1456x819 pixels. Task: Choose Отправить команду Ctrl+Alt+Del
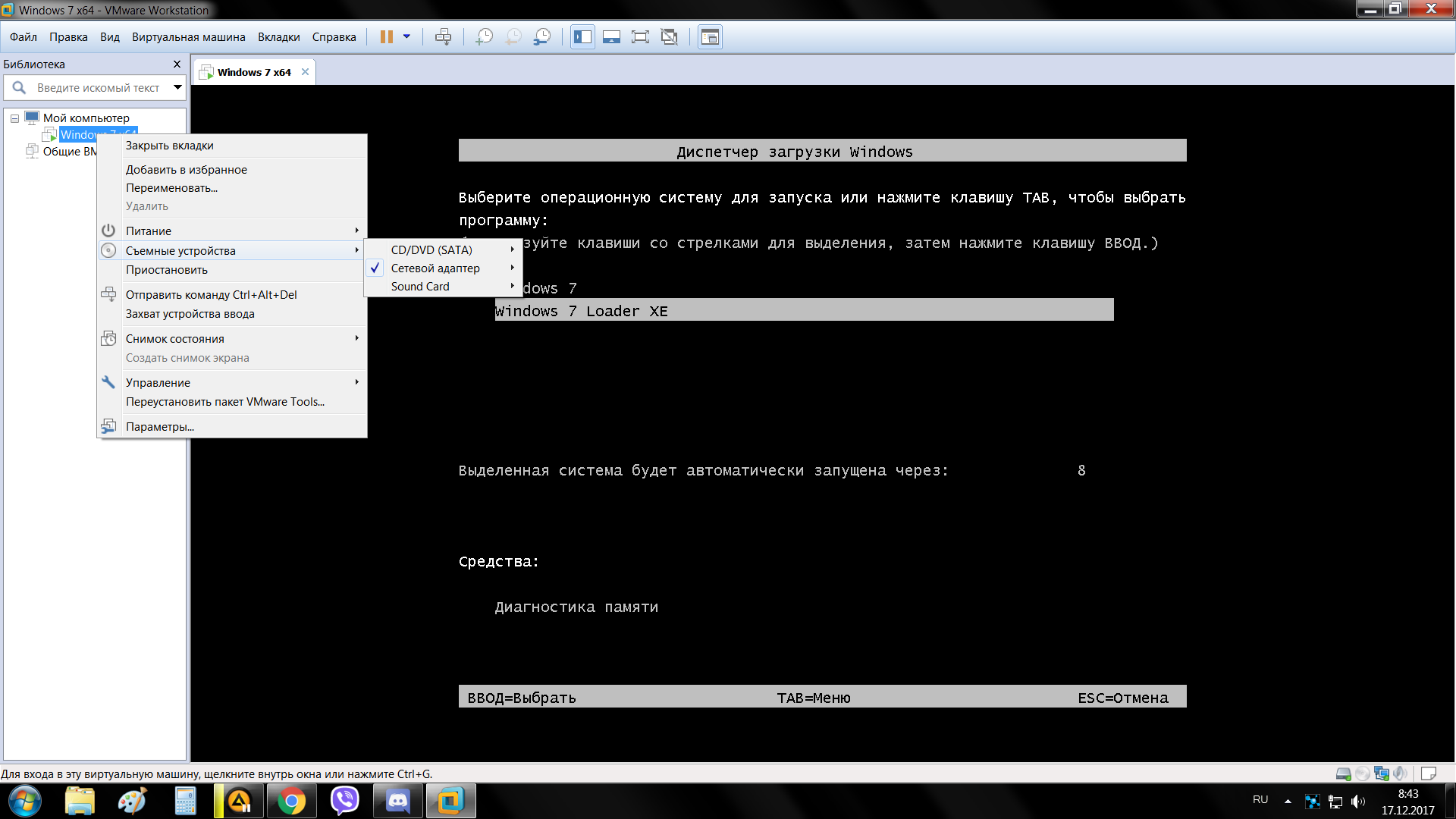211,295
